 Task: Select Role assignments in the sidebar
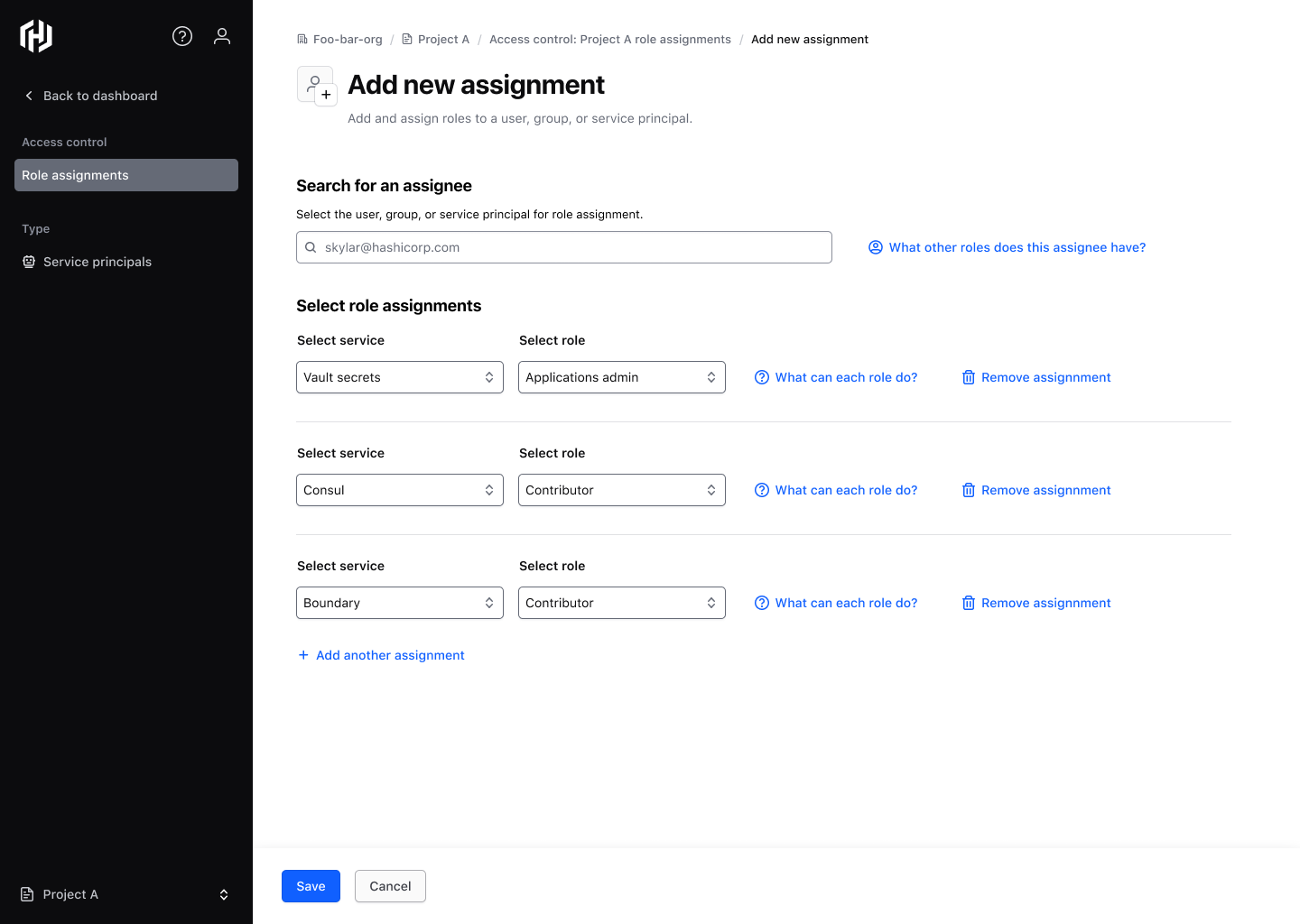pyautogui.click(x=126, y=175)
